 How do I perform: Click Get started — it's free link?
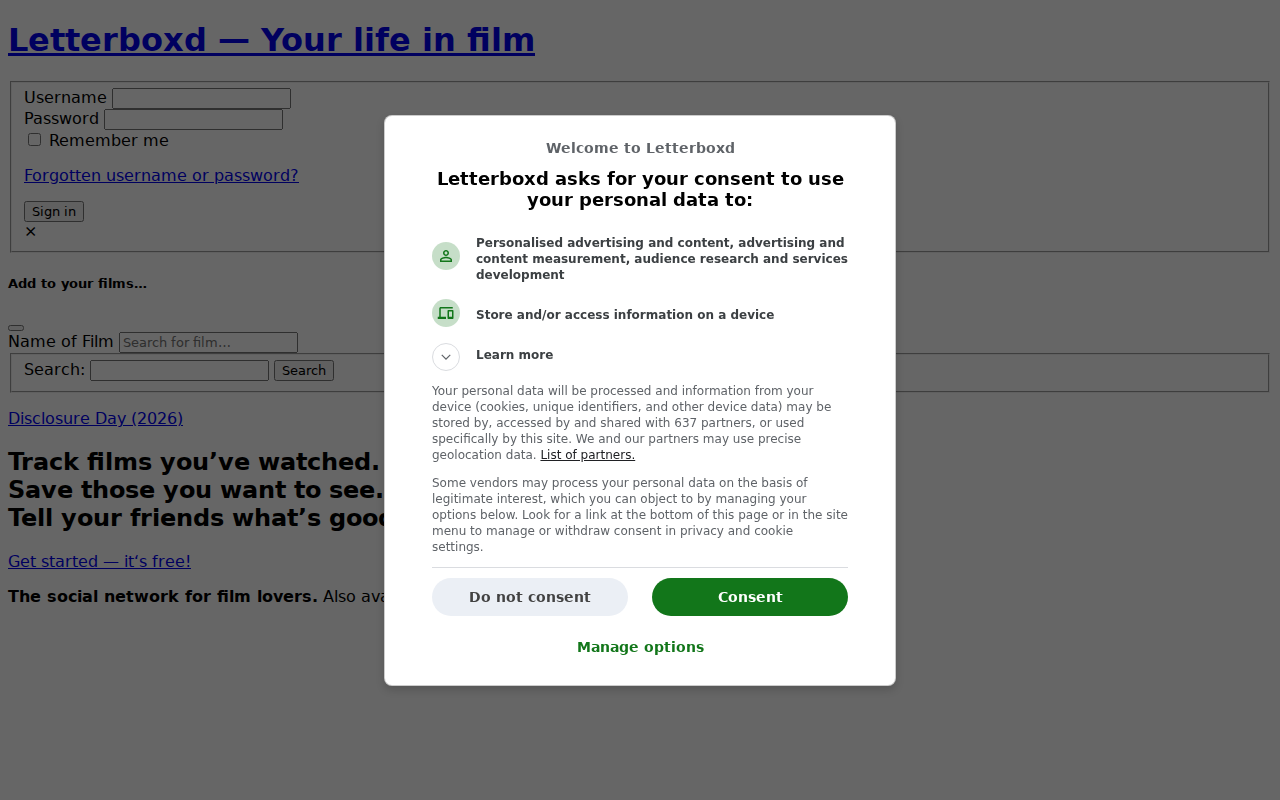coord(99,561)
